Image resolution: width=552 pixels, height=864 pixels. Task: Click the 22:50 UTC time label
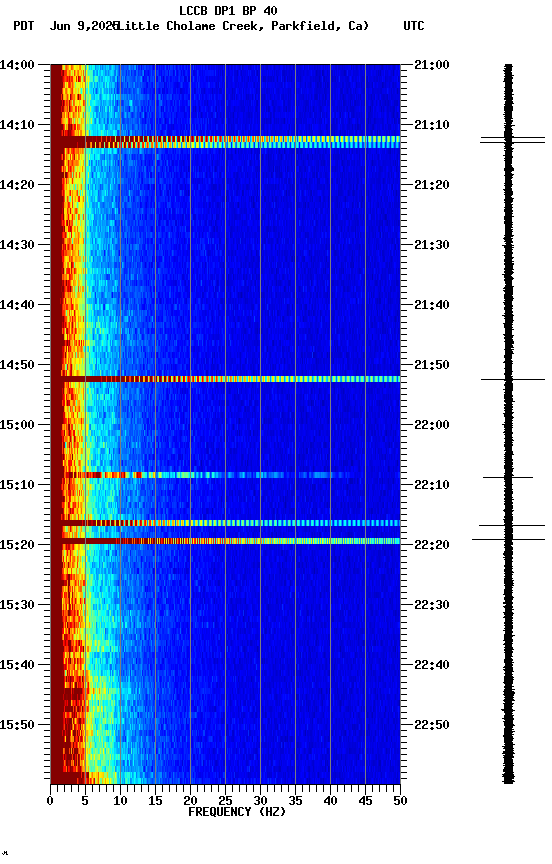[x=432, y=726]
